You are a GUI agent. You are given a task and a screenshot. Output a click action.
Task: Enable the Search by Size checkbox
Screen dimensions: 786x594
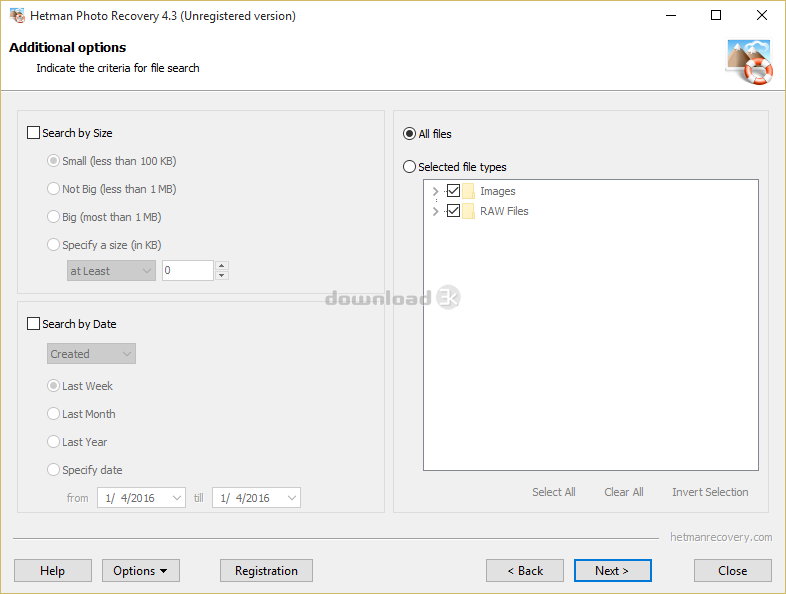34,133
